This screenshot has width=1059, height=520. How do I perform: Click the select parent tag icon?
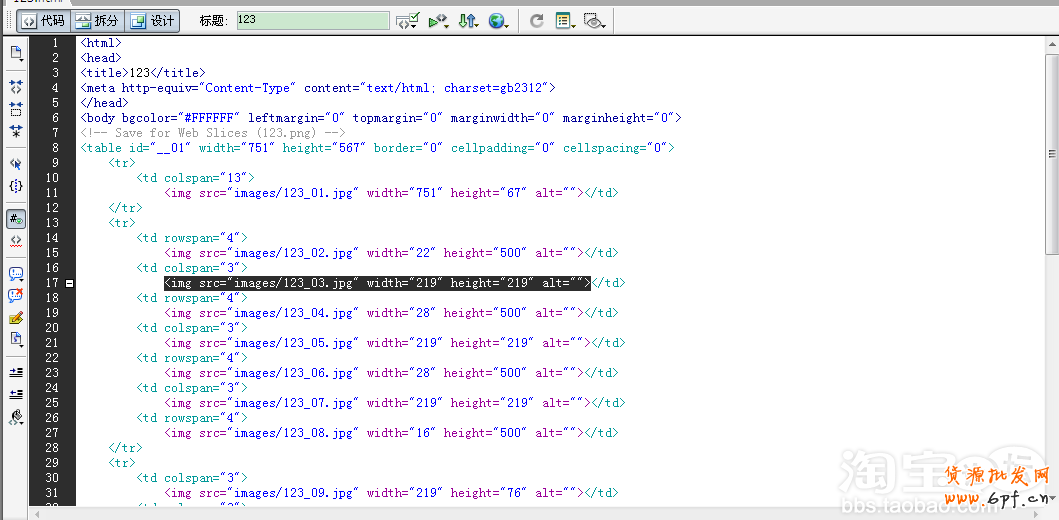(16, 163)
